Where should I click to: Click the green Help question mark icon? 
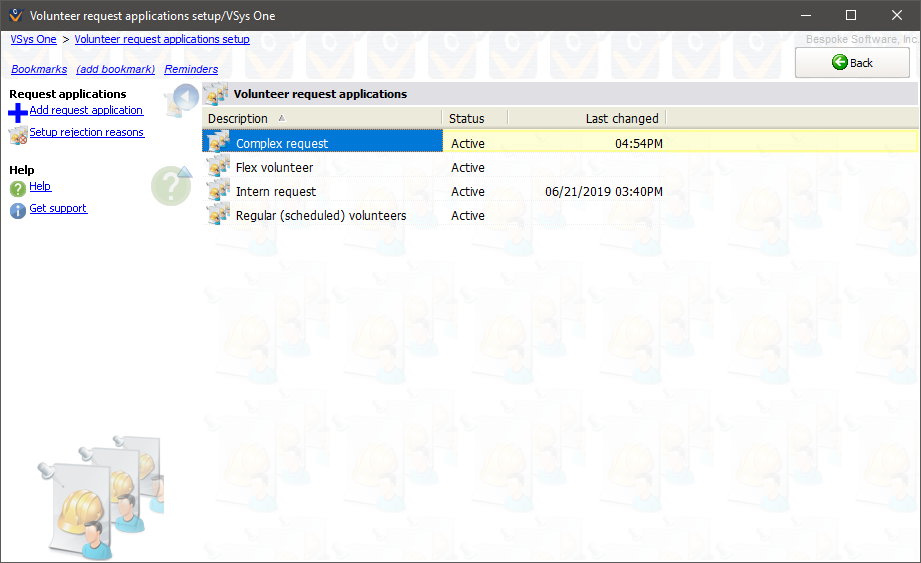coord(18,188)
